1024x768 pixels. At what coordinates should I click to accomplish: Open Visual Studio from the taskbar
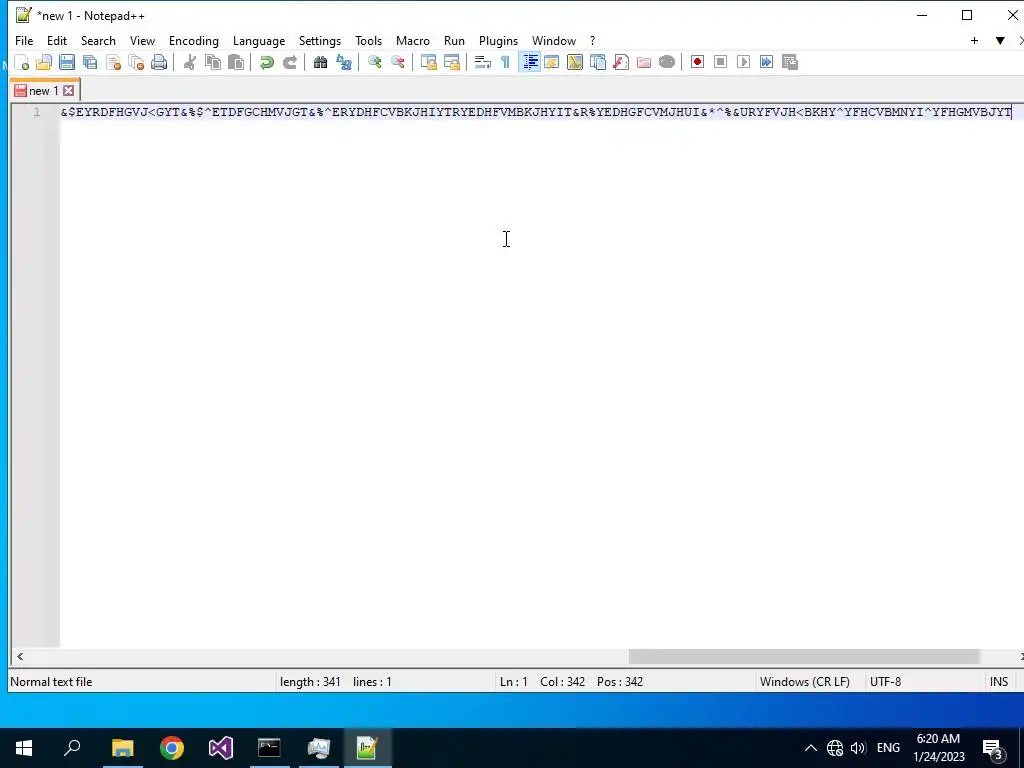221,748
